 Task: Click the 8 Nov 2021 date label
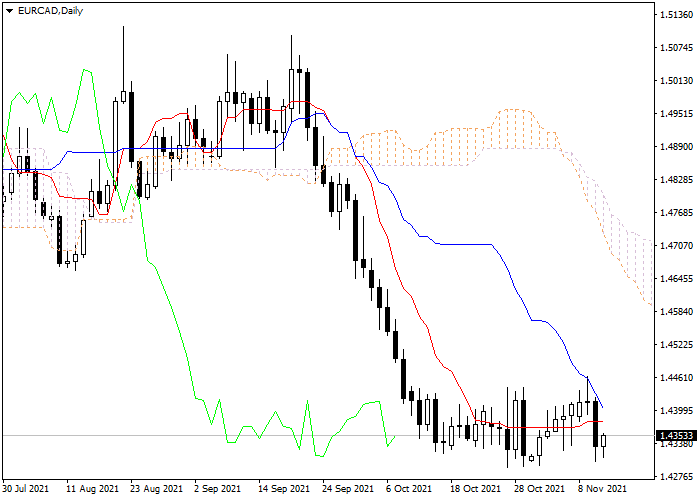click(602, 489)
